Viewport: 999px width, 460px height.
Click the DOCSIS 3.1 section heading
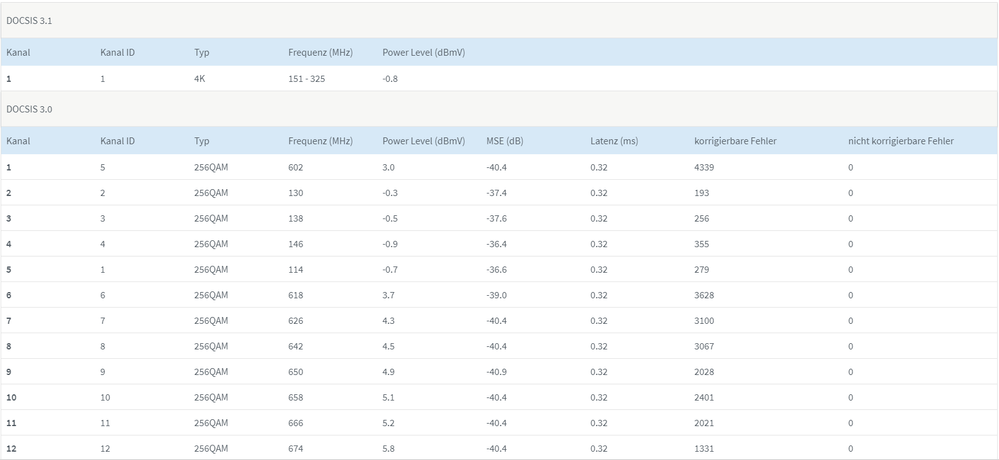pos(29,20)
